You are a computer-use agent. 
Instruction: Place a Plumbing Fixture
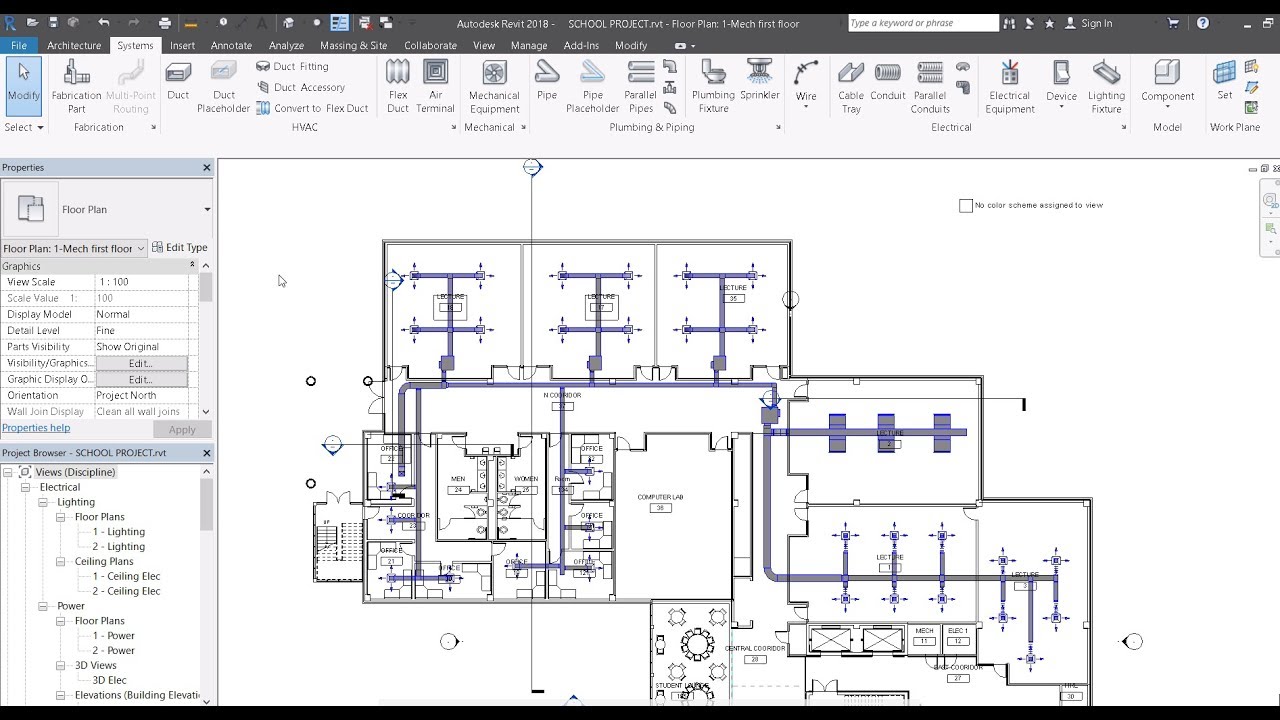click(x=714, y=87)
